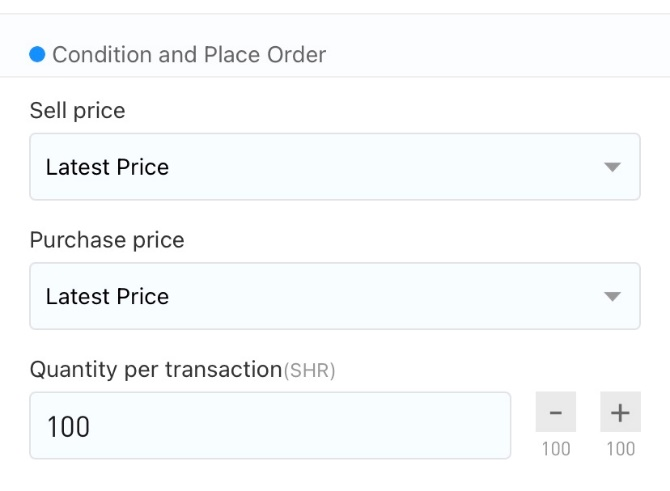Click the 100 step label under plus

pos(621,449)
